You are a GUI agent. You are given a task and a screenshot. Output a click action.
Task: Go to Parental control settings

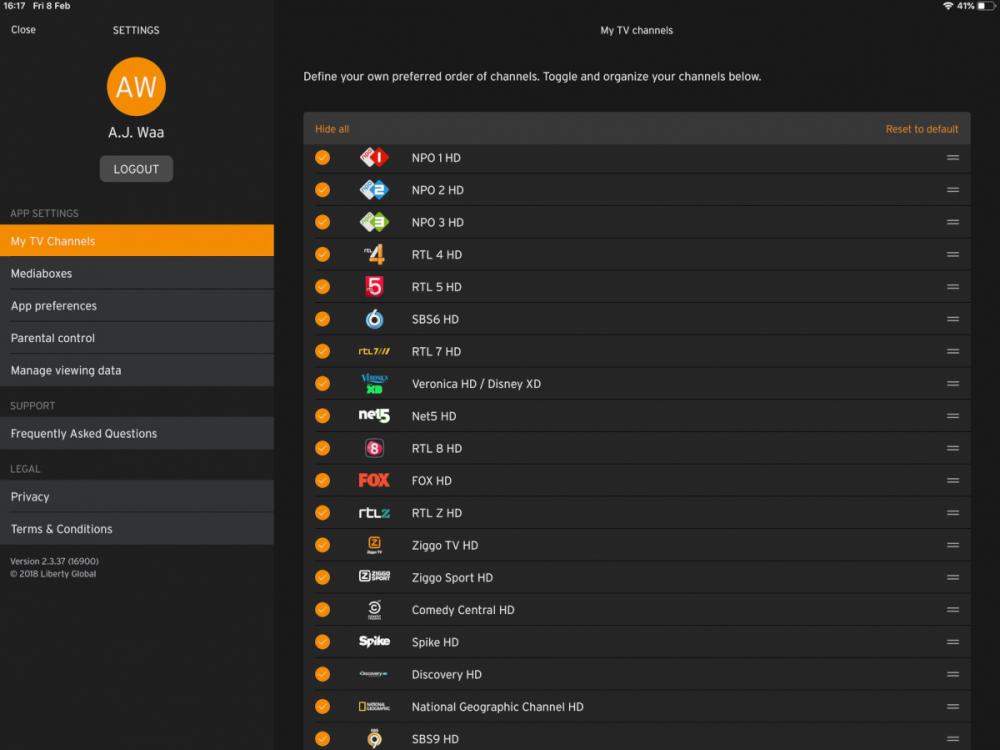(137, 338)
